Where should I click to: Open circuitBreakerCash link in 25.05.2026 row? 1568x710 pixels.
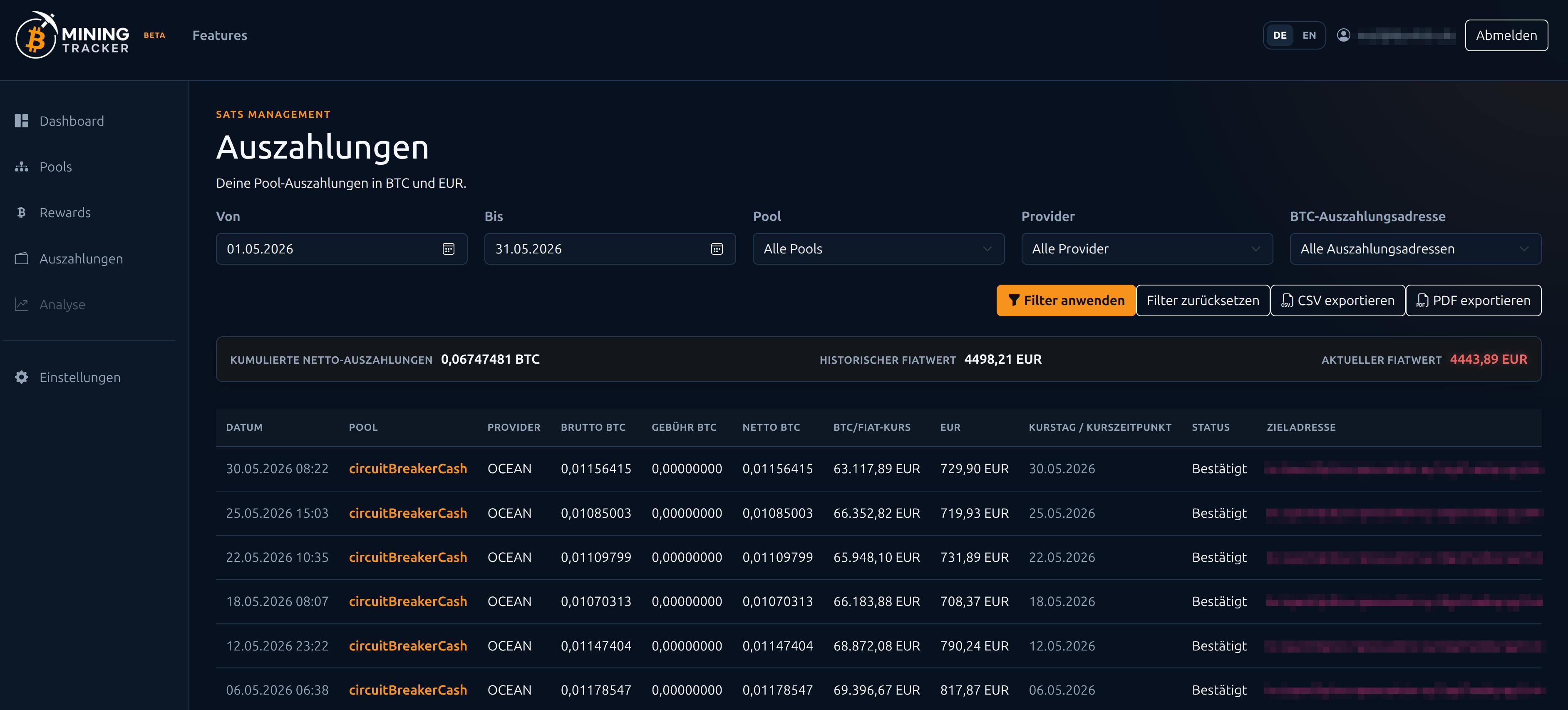408,513
